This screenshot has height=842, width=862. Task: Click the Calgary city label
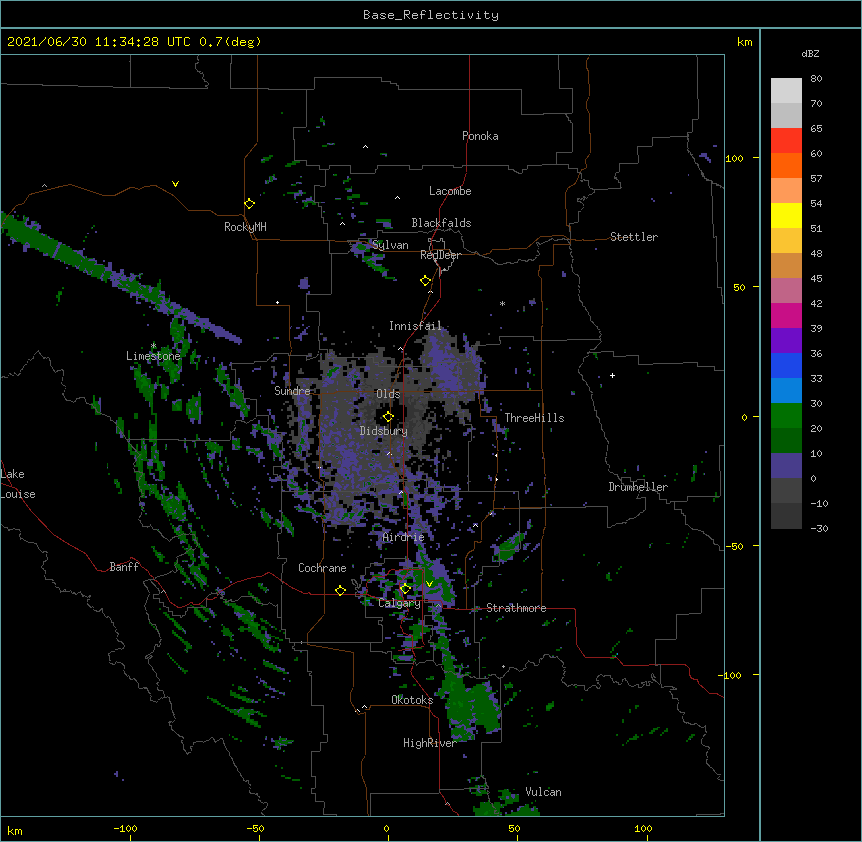click(x=399, y=603)
